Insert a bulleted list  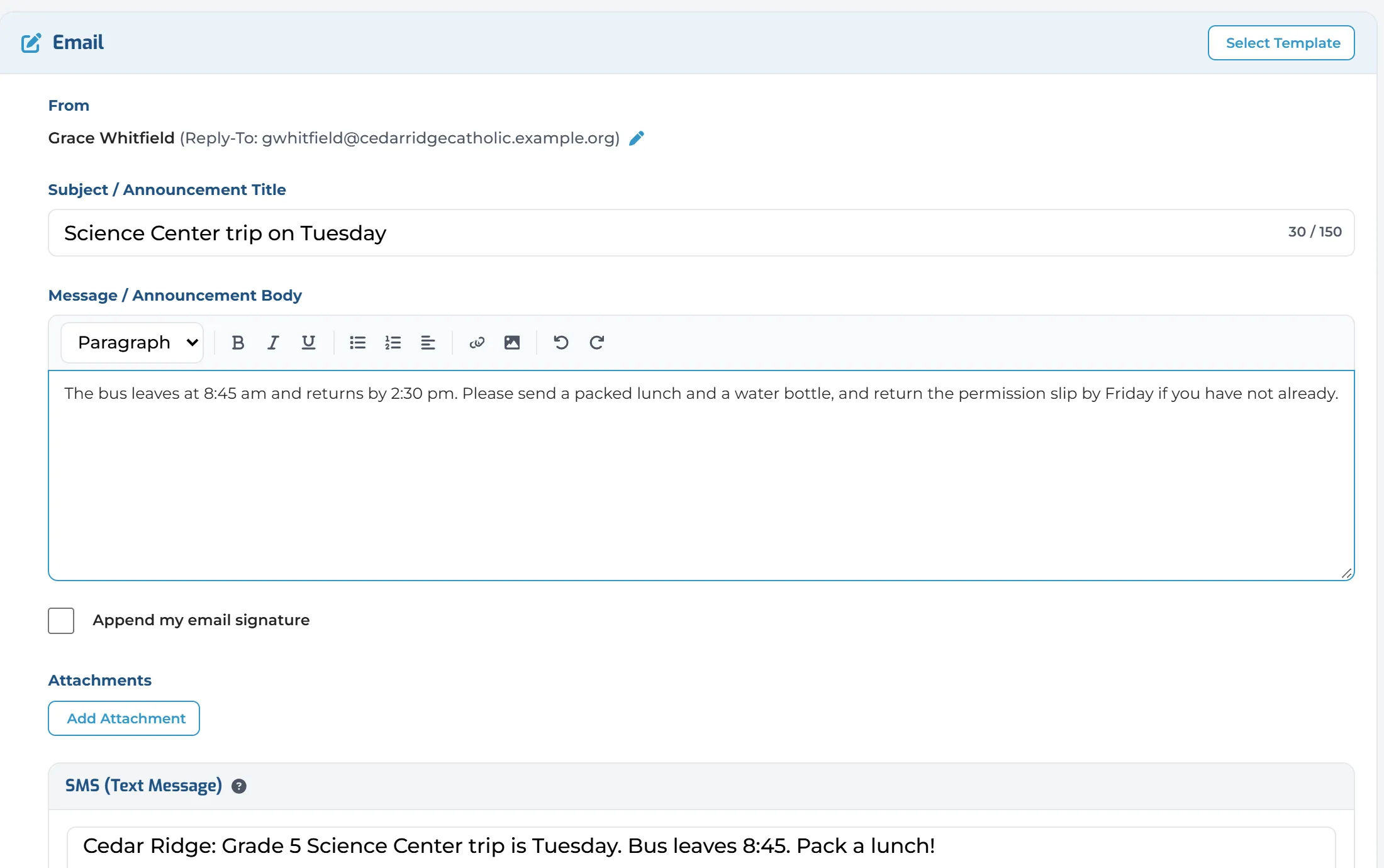358,343
